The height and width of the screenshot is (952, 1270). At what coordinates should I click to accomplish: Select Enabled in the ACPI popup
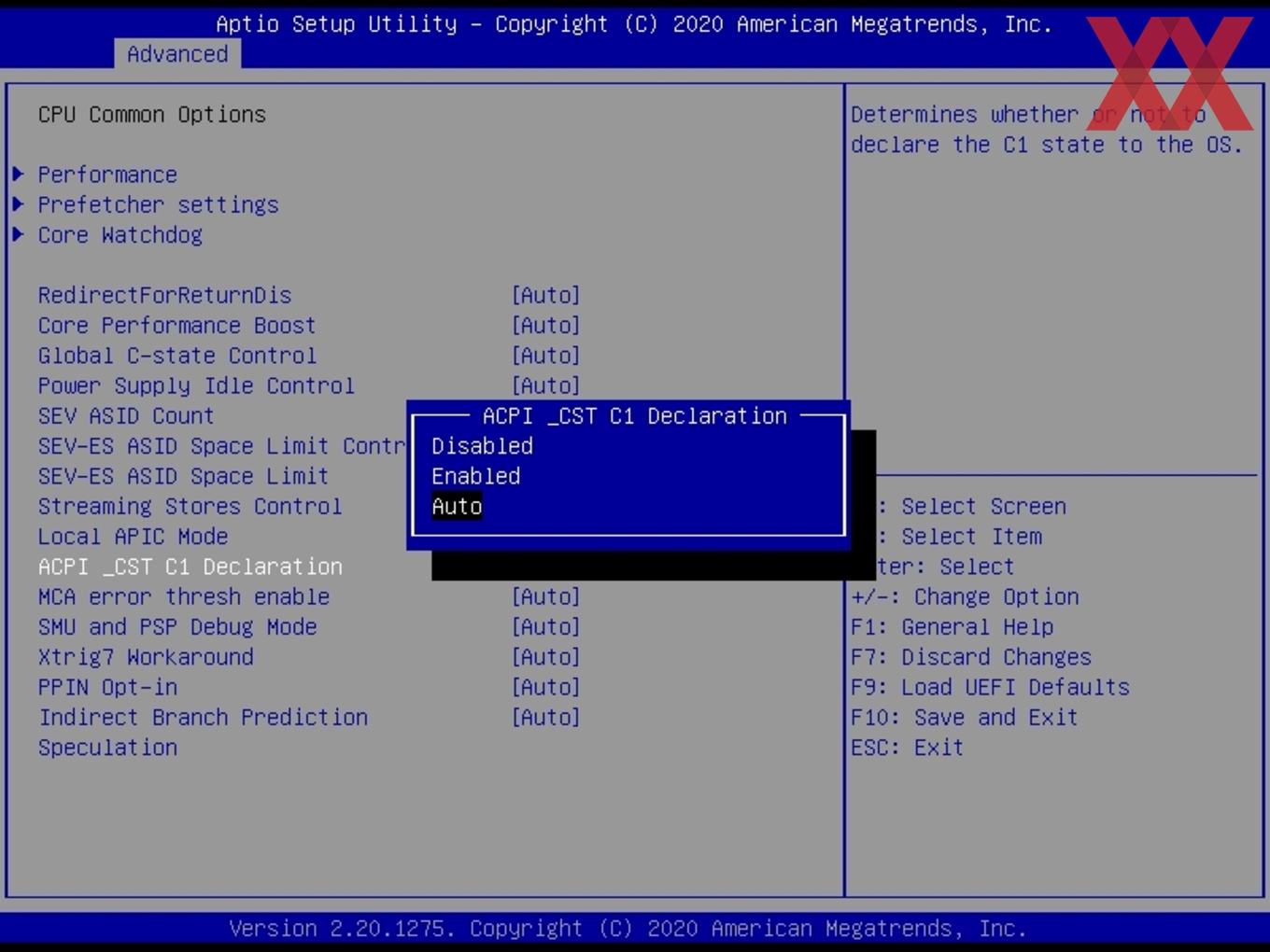point(475,476)
